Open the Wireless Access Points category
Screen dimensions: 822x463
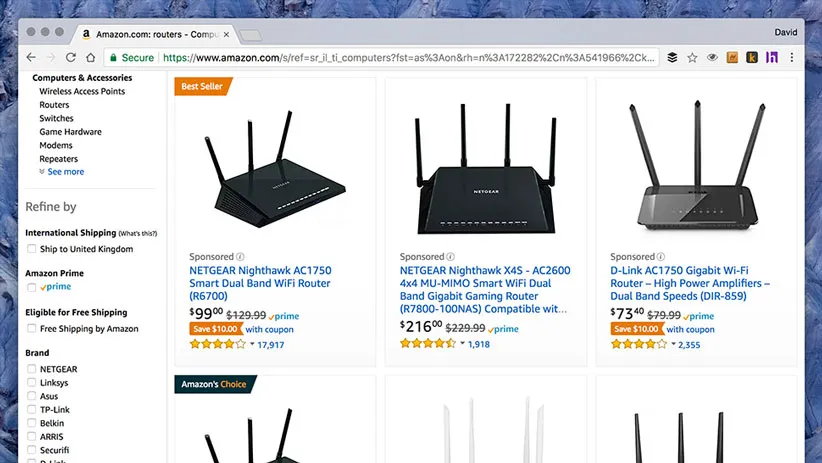(x=82, y=91)
